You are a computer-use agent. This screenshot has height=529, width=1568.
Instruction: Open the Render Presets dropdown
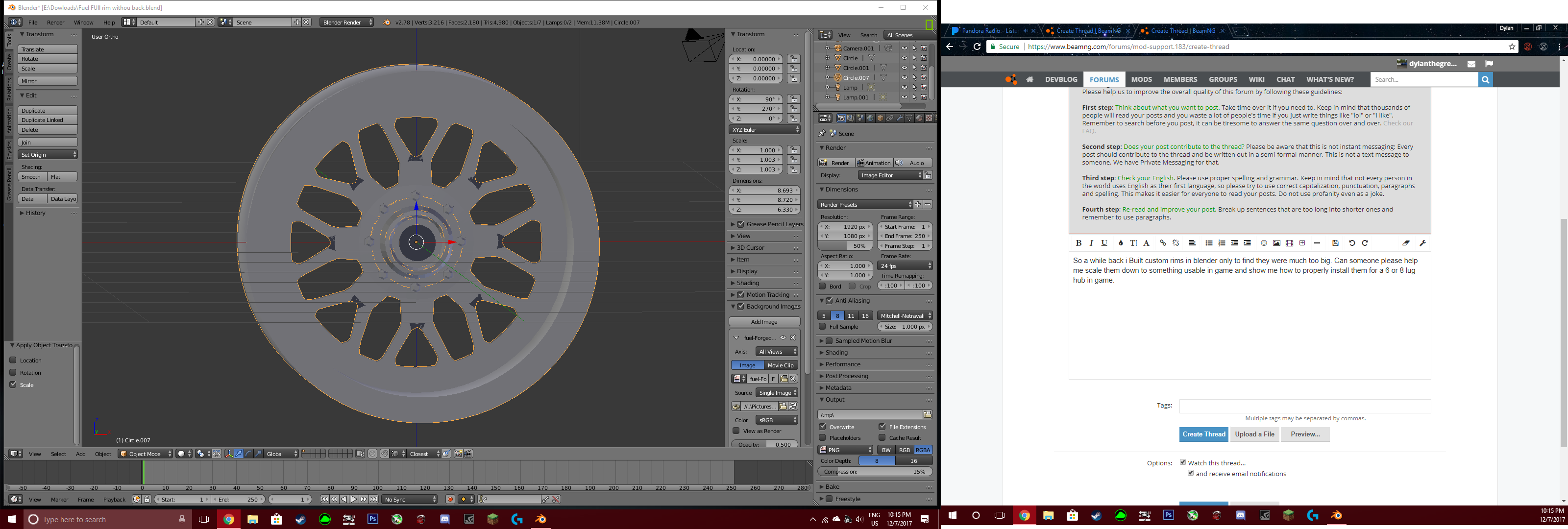[865, 205]
